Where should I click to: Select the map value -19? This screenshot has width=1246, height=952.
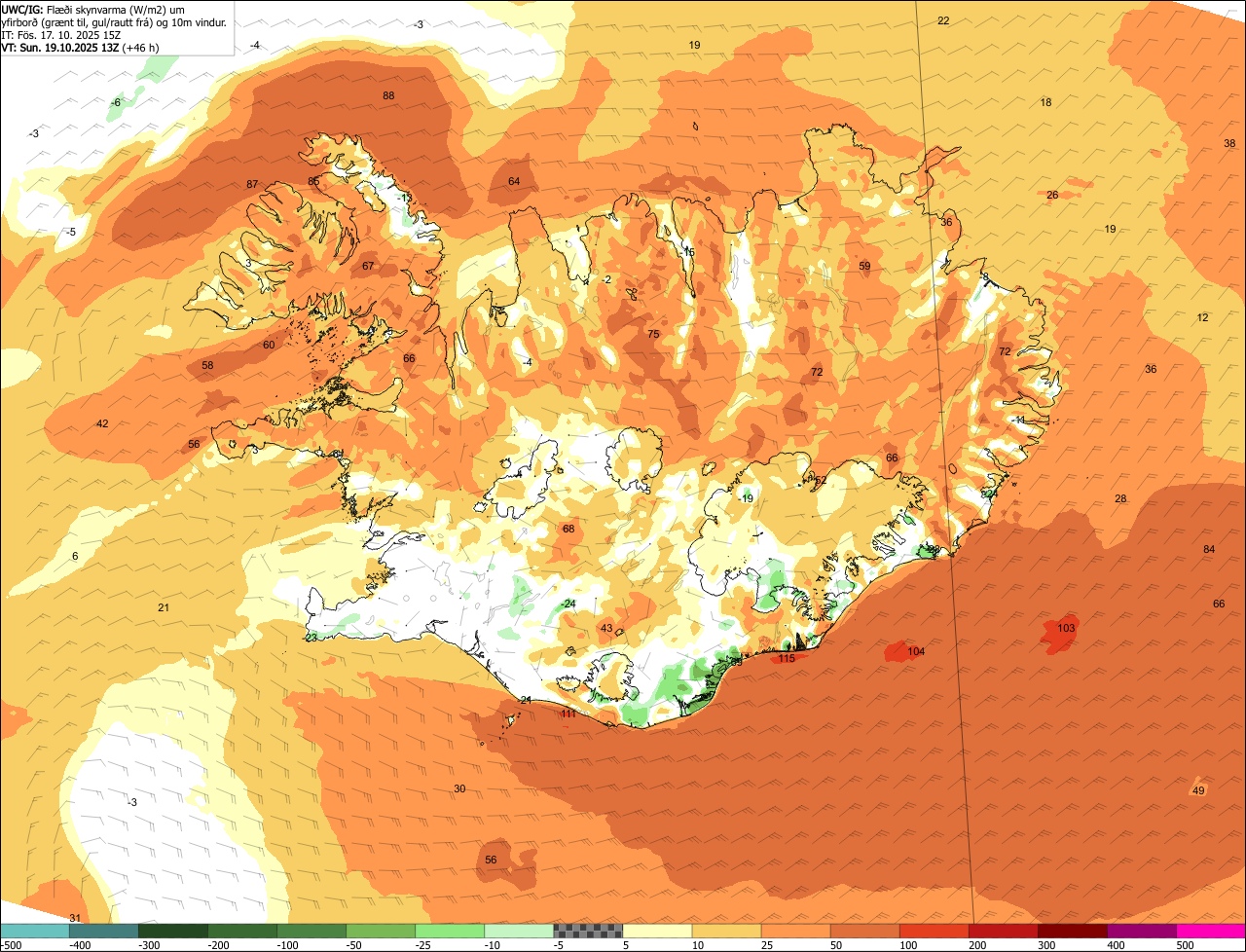click(746, 498)
